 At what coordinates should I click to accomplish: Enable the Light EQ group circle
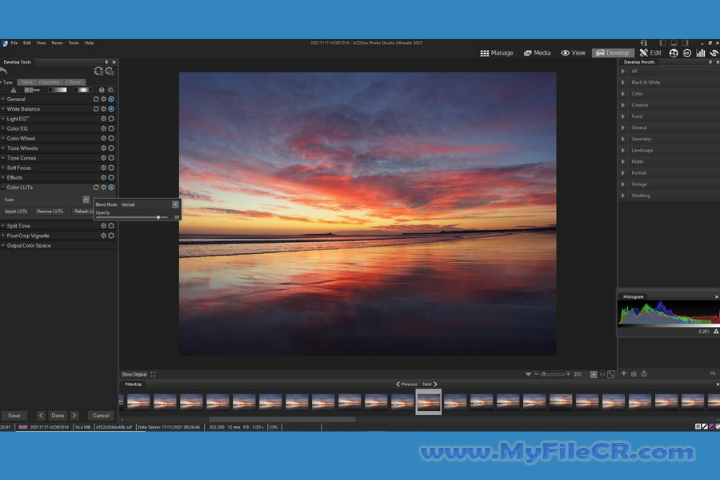(x=111, y=119)
